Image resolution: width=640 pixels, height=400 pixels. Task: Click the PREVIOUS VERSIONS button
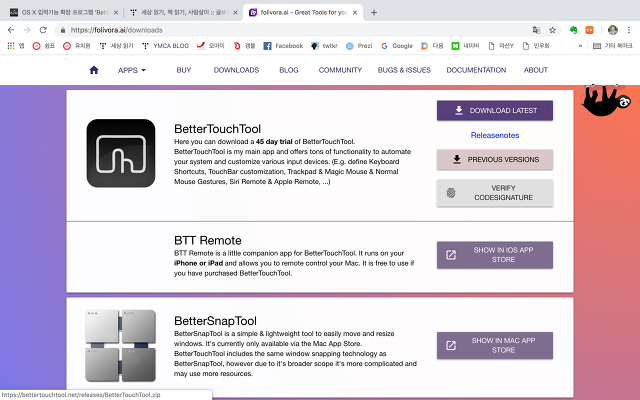click(x=495, y=160)
